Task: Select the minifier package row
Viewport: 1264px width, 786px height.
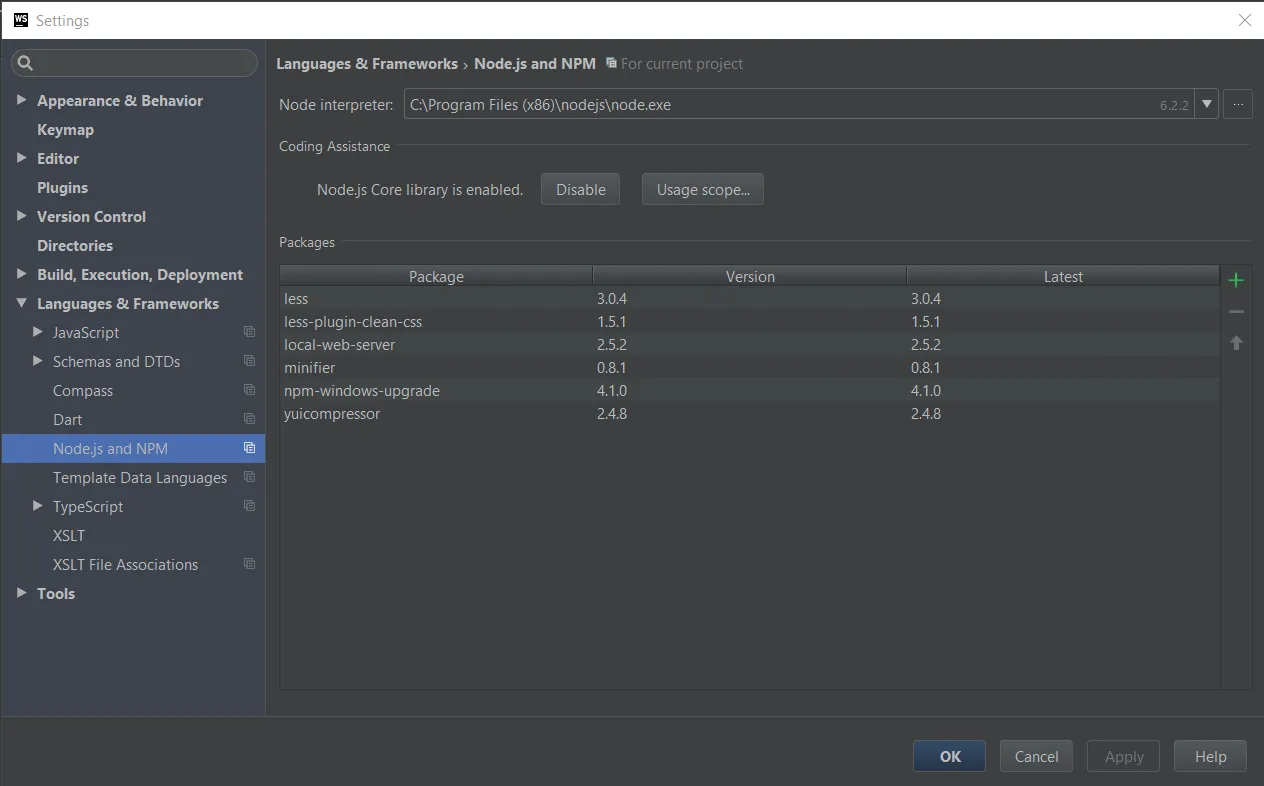Action: pyautogui.click(x=750, y=367)
